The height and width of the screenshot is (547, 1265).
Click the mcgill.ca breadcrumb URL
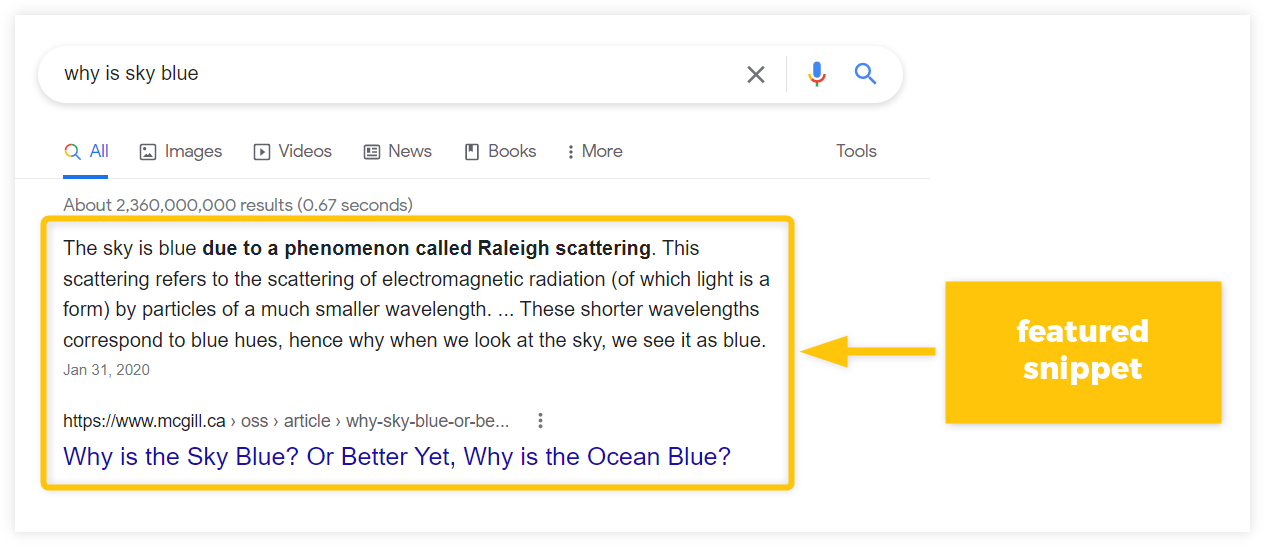click(x=285, y=420)
